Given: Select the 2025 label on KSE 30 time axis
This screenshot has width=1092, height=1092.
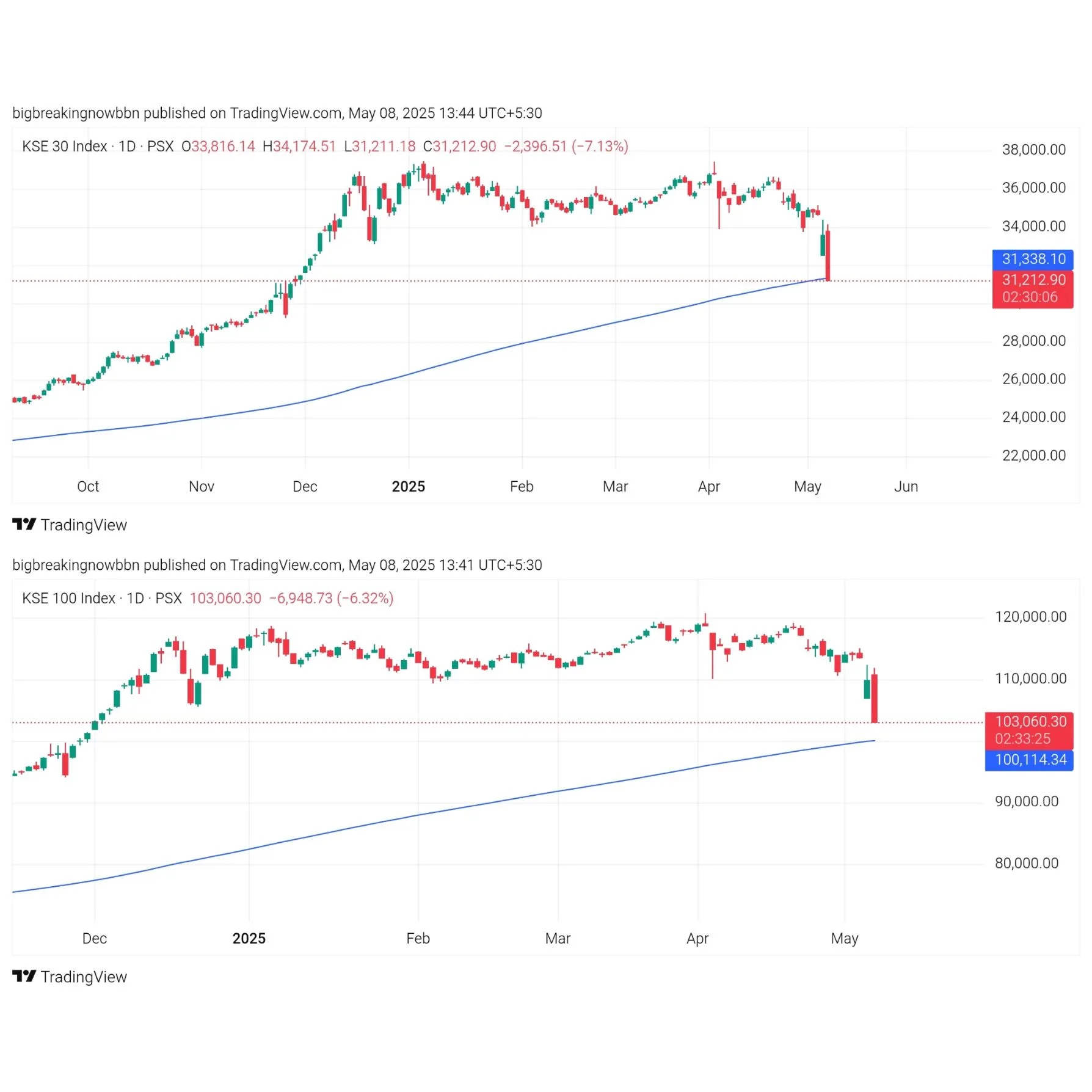Looking at the screenshot, I should [x=408, y=487].
